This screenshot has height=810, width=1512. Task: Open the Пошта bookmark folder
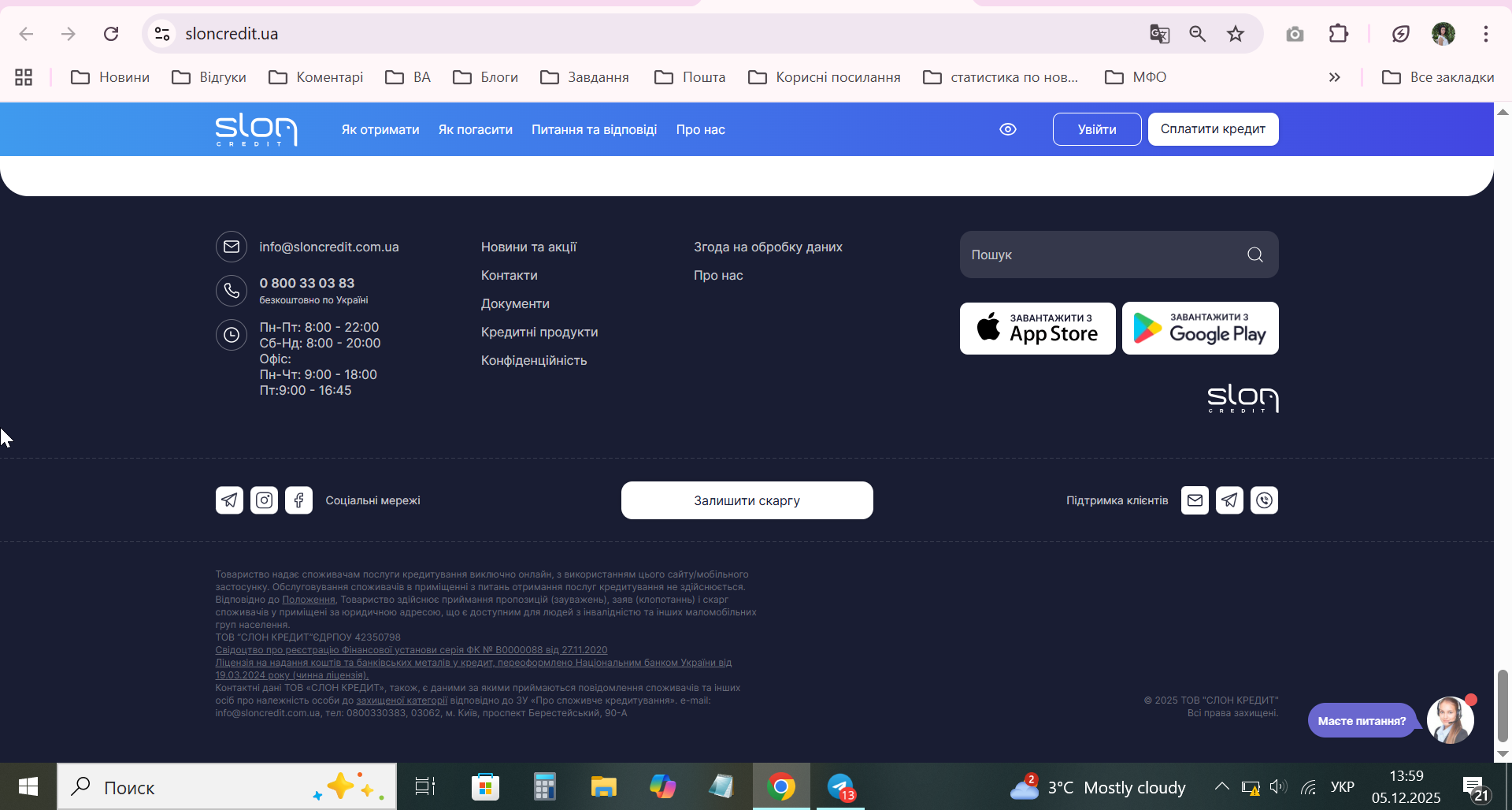pos(690,77)
